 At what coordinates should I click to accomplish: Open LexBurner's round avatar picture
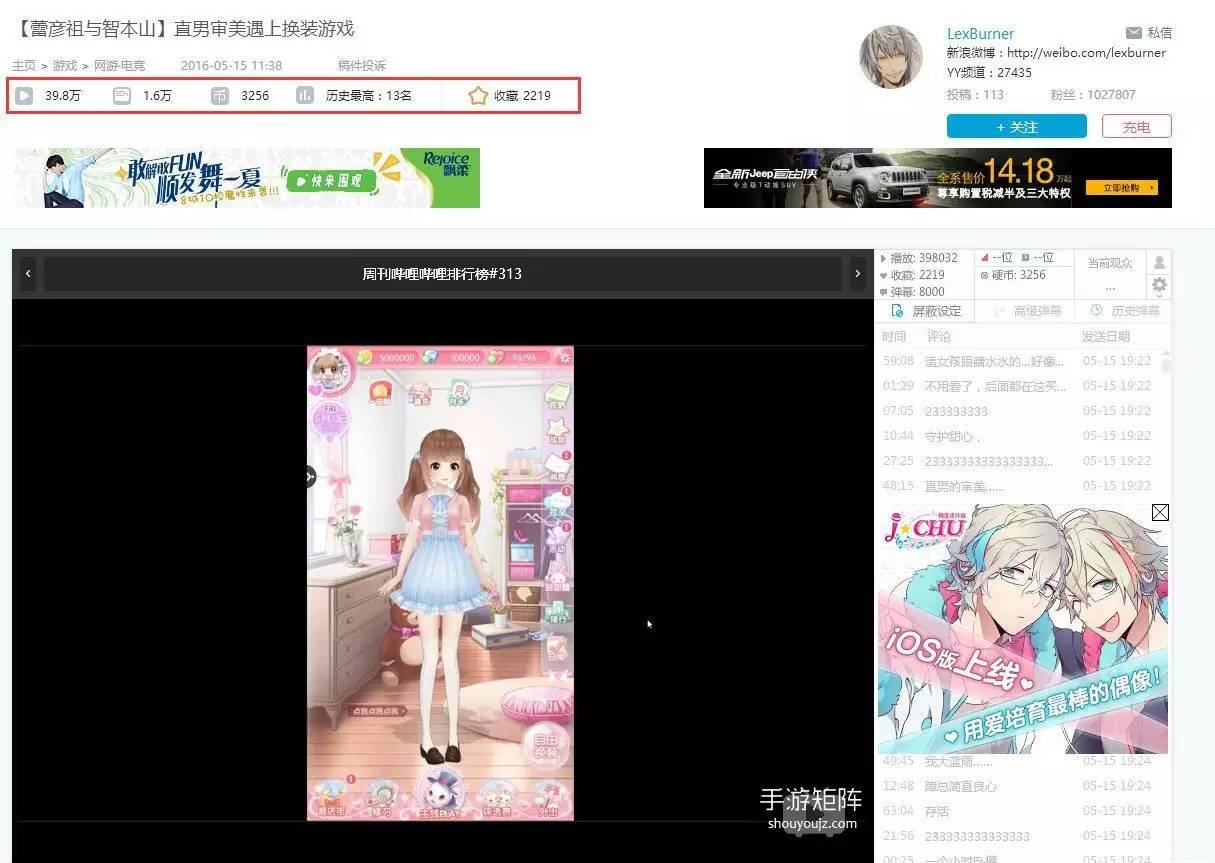point(891,57)
